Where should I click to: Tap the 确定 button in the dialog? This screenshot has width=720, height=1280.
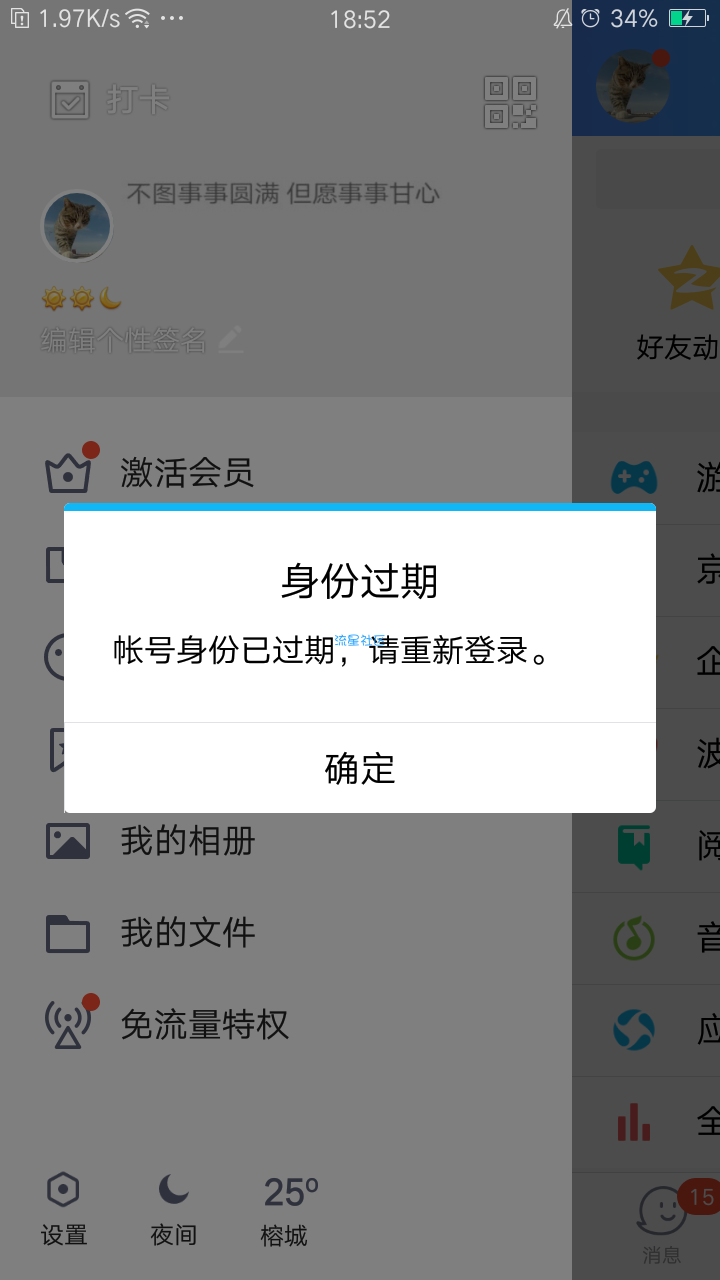360,768
